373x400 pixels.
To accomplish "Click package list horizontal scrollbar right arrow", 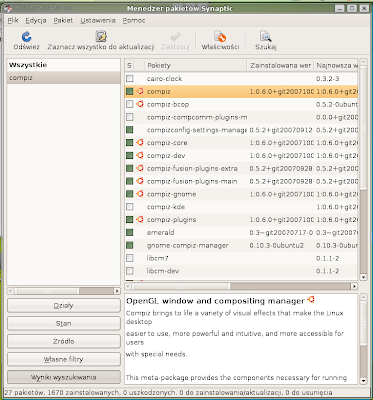I will (354, 286).
